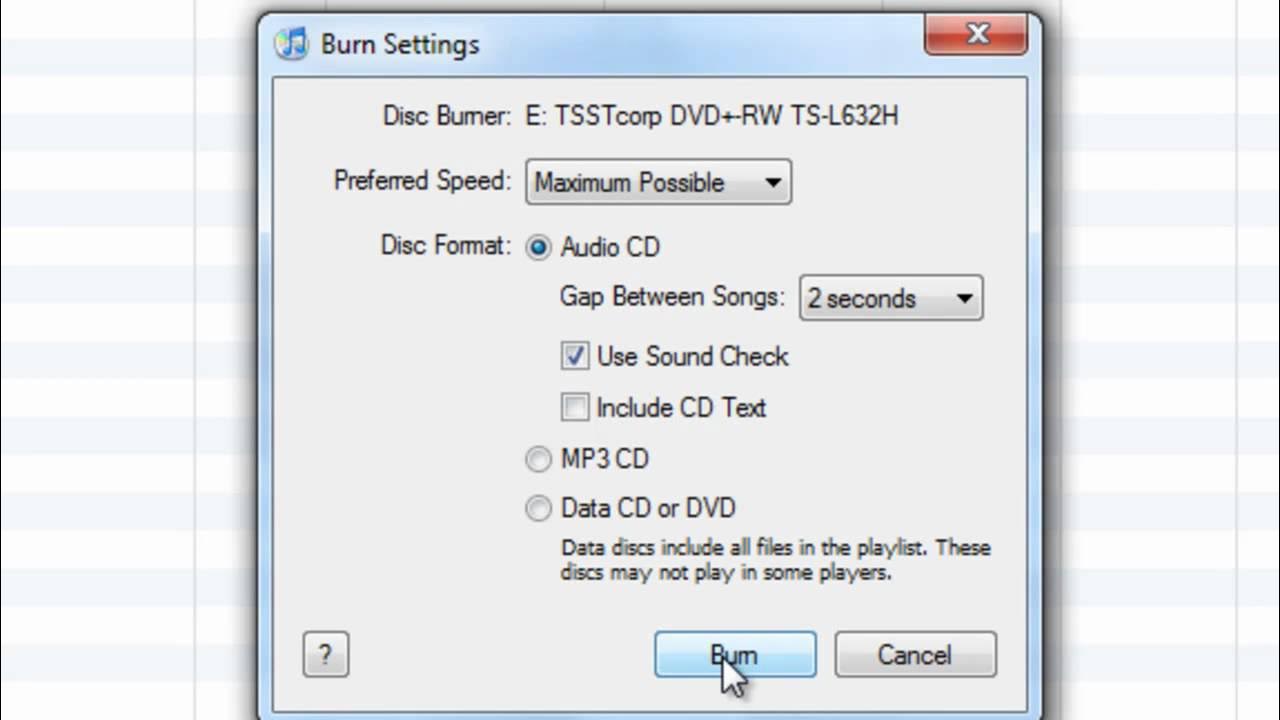
Task: Select the Audio CD disc format
Action: (538, 248)
